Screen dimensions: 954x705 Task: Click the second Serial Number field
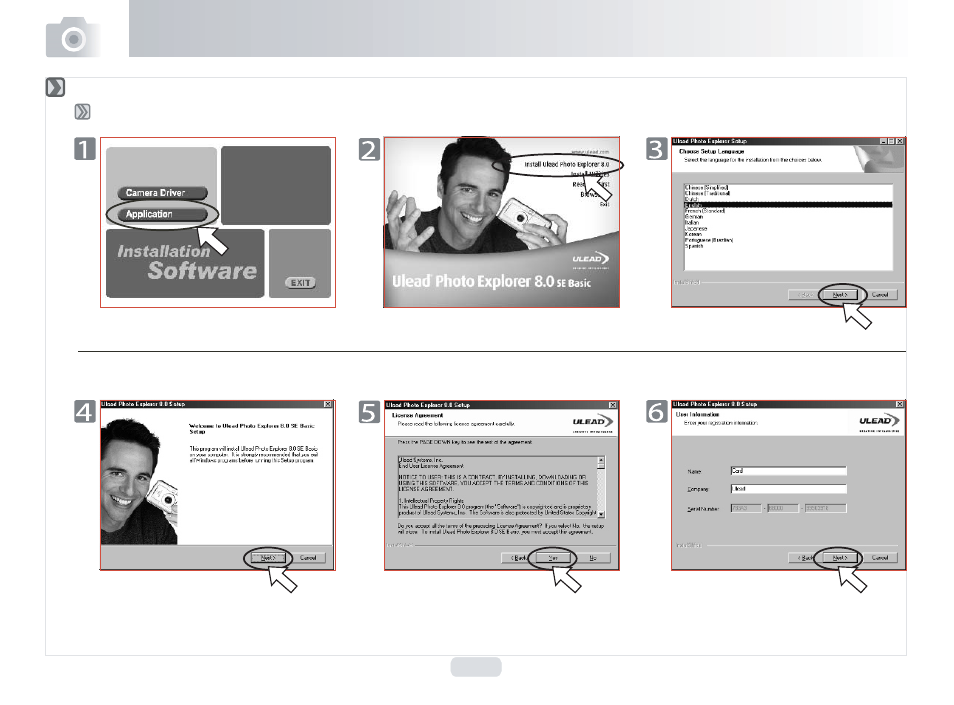[783, 508]
